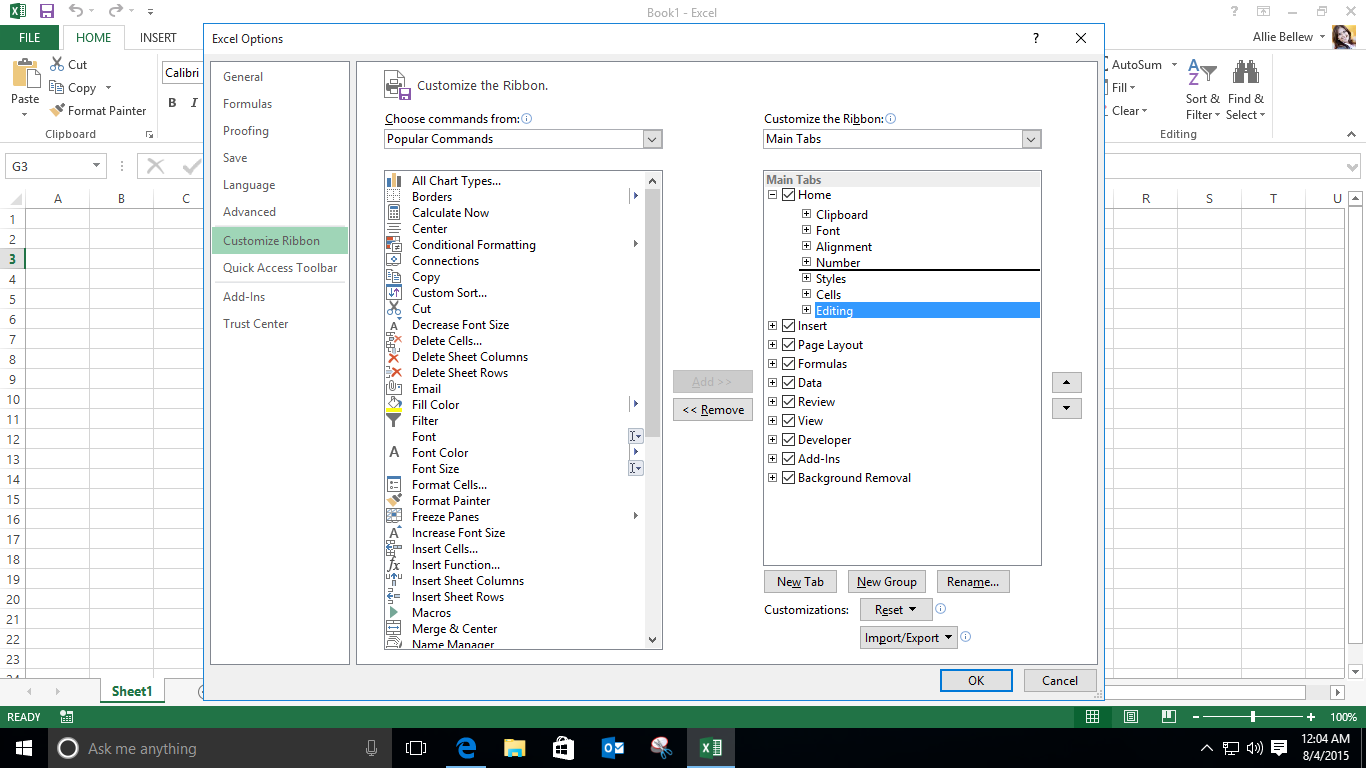
Task: Click the All Chart Types command icon
Action: click(x=394, y=181)
